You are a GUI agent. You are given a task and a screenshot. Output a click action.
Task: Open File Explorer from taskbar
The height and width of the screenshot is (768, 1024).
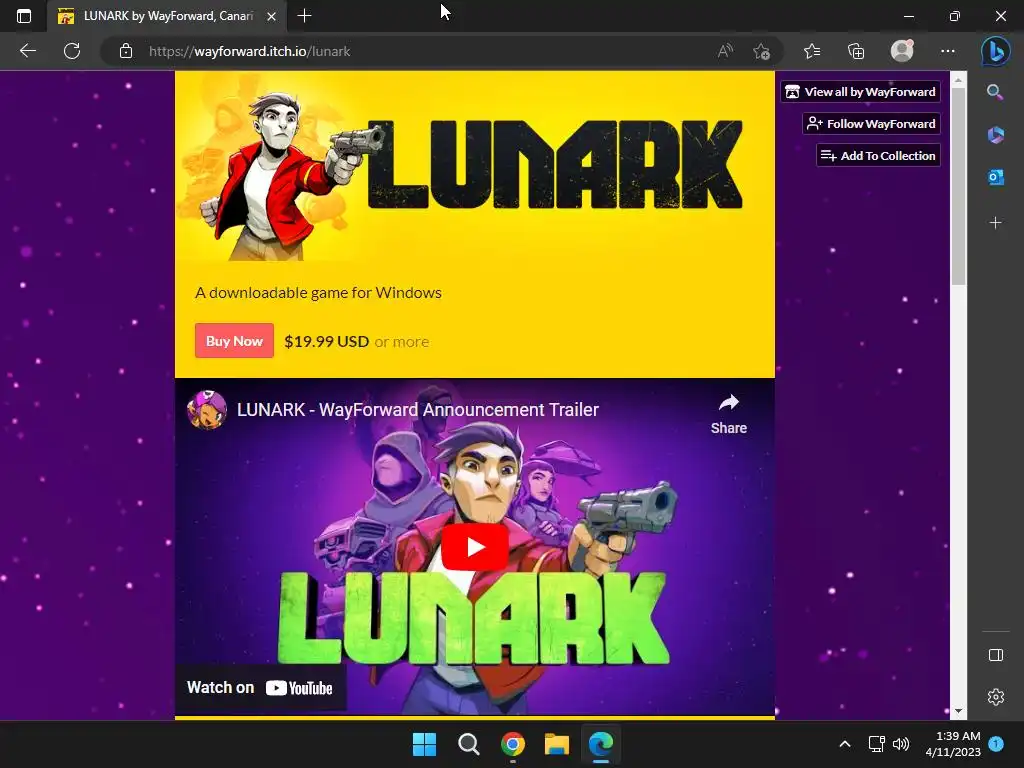(556, 744)
